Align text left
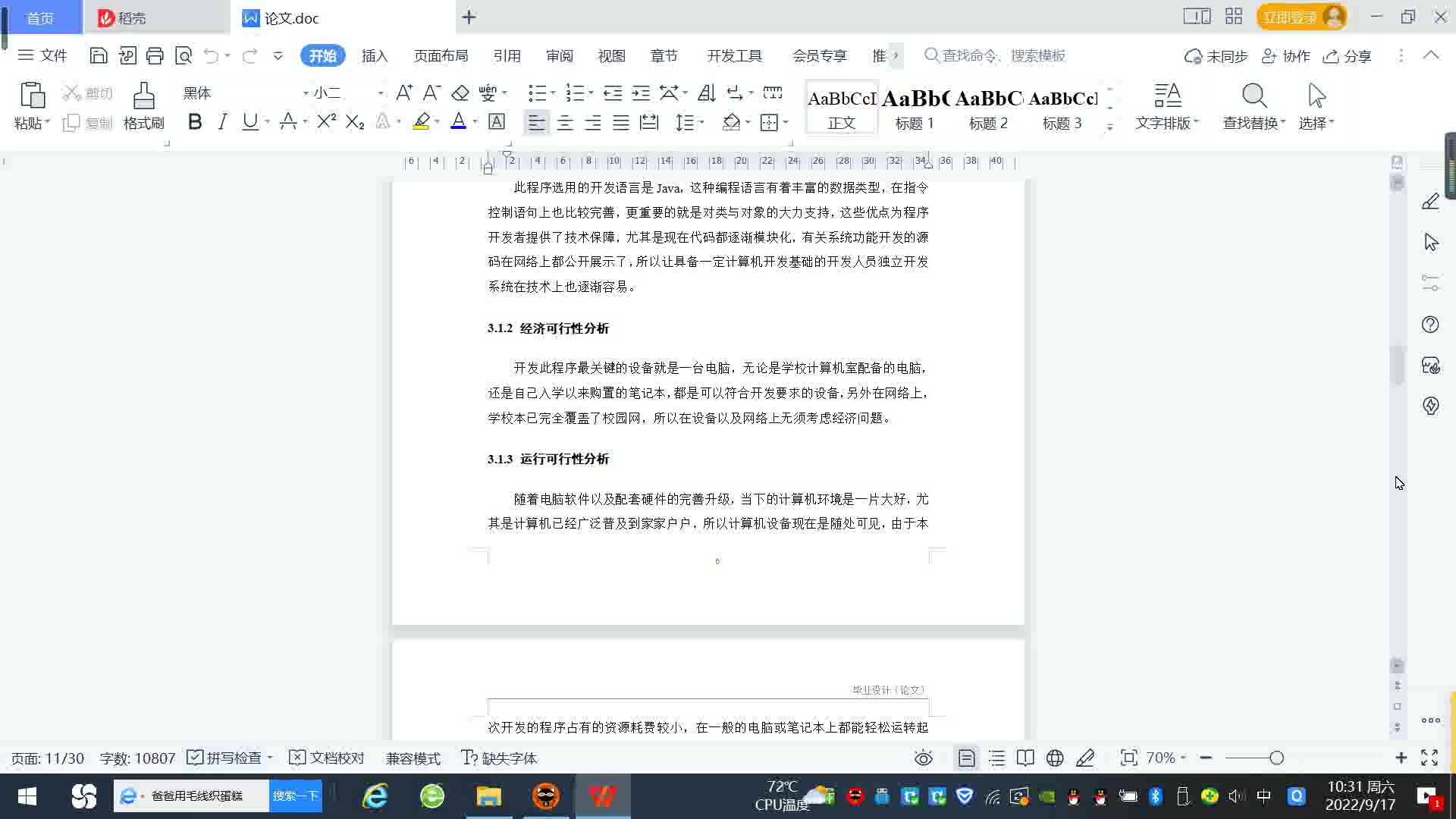 [x=536, y=122]
